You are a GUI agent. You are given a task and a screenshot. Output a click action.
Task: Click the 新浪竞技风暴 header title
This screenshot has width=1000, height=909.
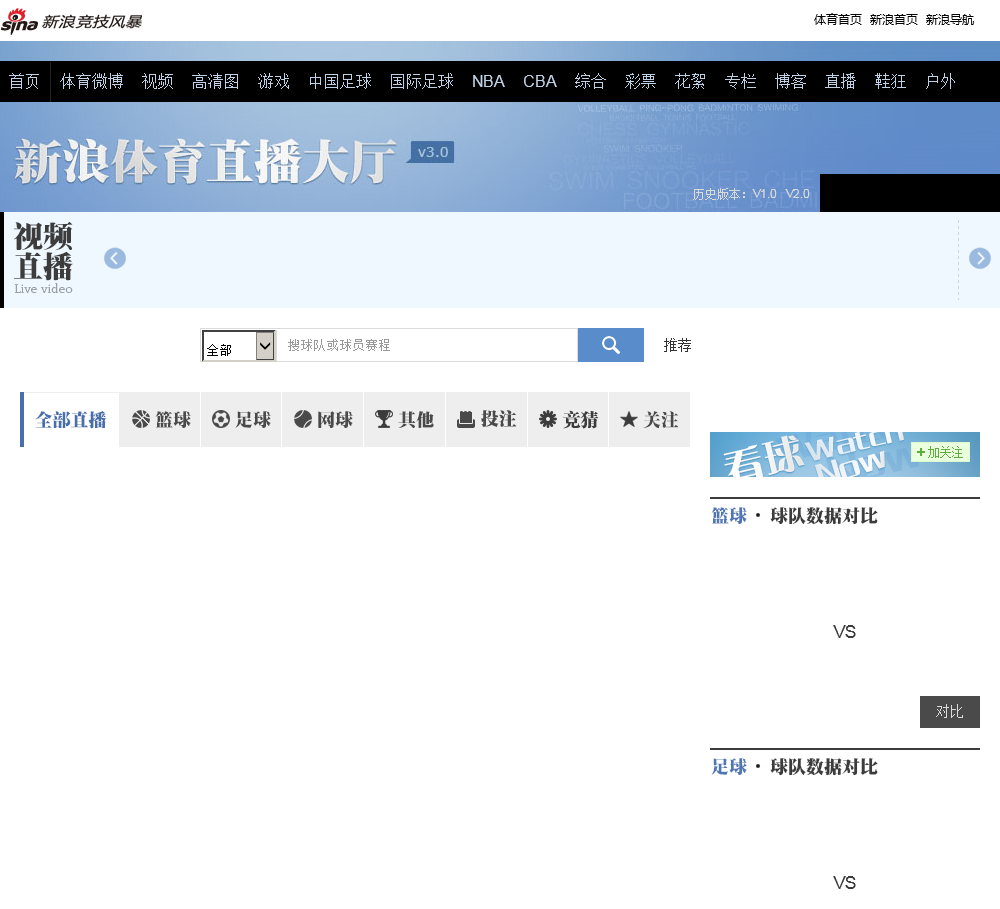(x=92, y=22)
